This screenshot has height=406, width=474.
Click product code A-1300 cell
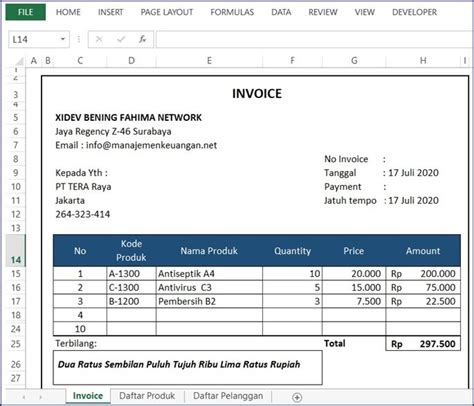pyautogui.click(x=131, y=274)
